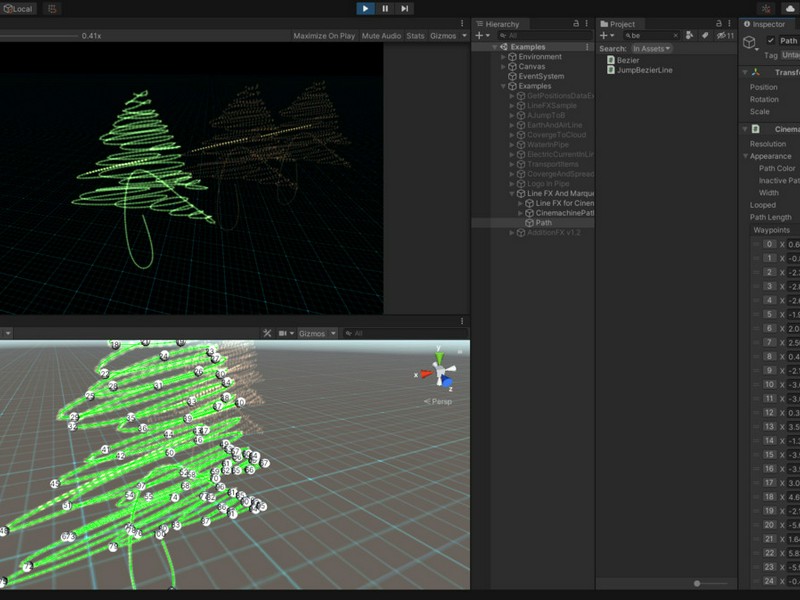This screenshot has height=600, width=800.
Task: Toggle hidden packages visibility icon
Action: [x=724, y=35]
